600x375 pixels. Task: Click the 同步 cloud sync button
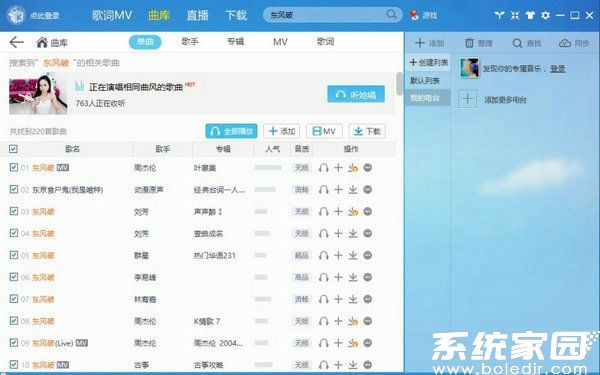point(574,43)
